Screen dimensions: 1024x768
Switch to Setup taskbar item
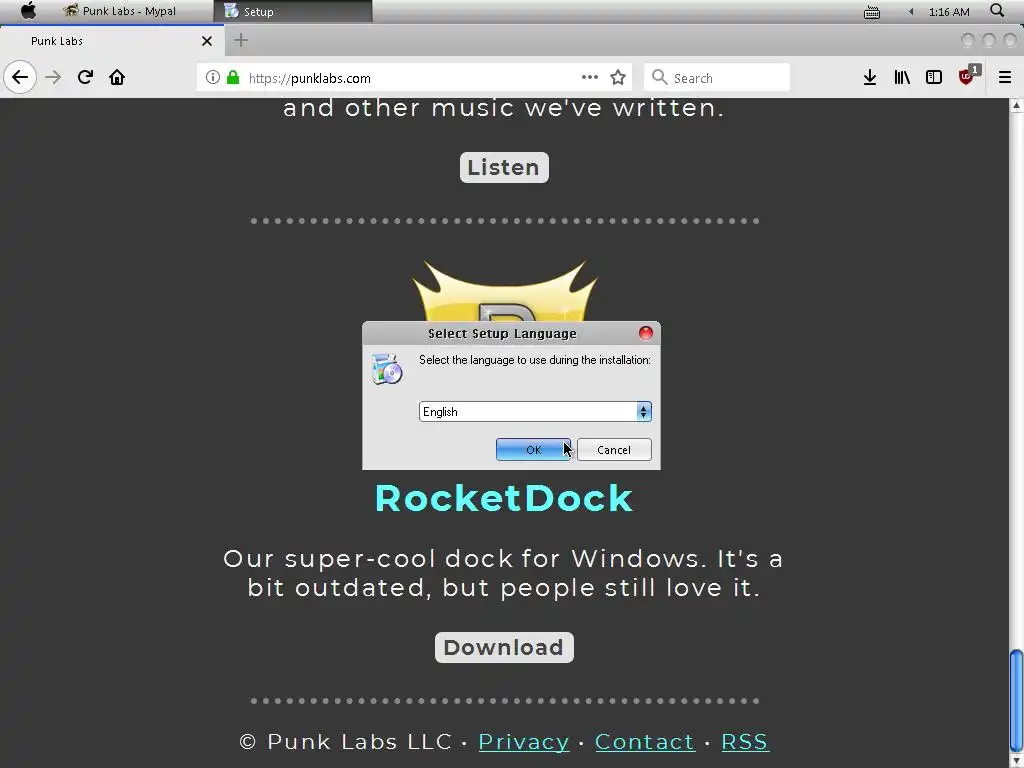pyautogui.click(x=293, y=11)
